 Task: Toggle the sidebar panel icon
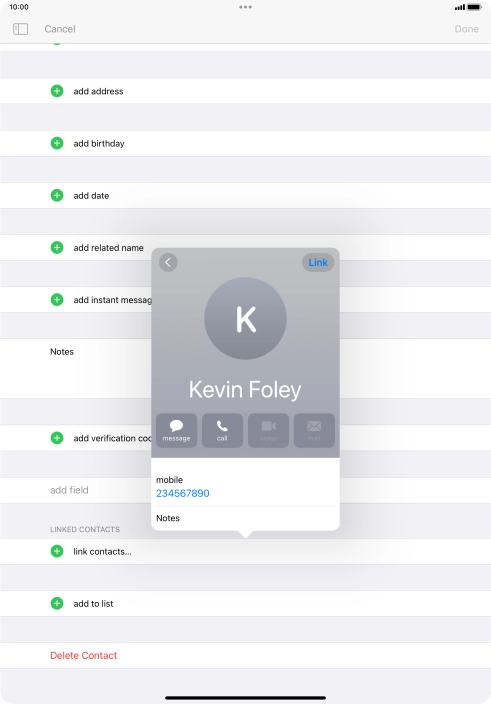tap(20, 29)
